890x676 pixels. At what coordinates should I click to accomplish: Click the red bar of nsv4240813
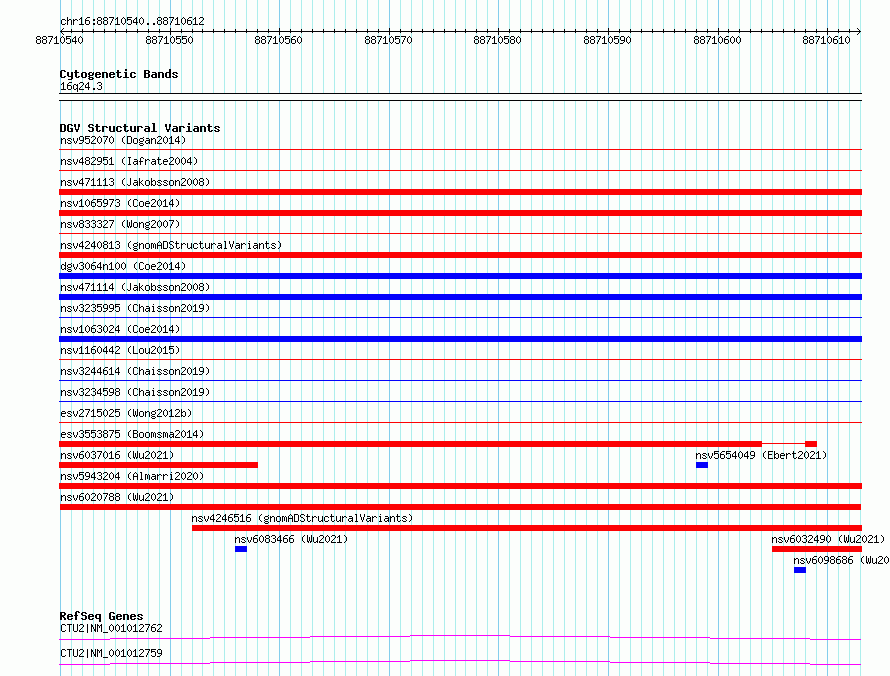point(460,255)
